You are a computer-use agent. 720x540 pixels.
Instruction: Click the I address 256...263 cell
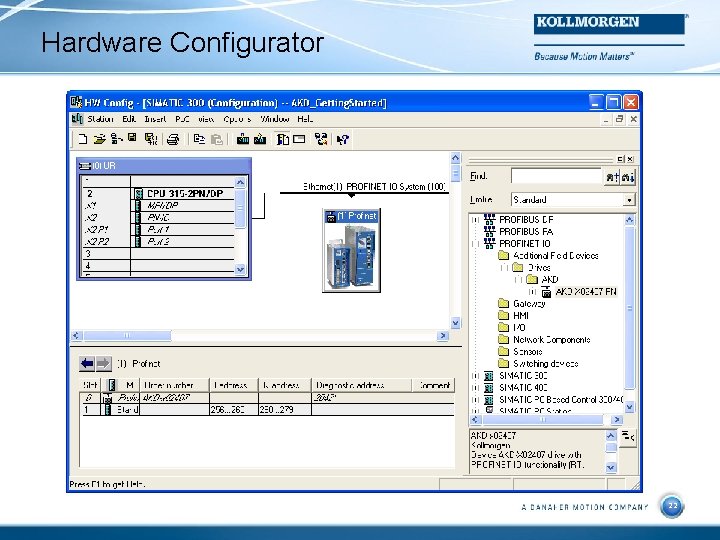[x=234, y=410]
